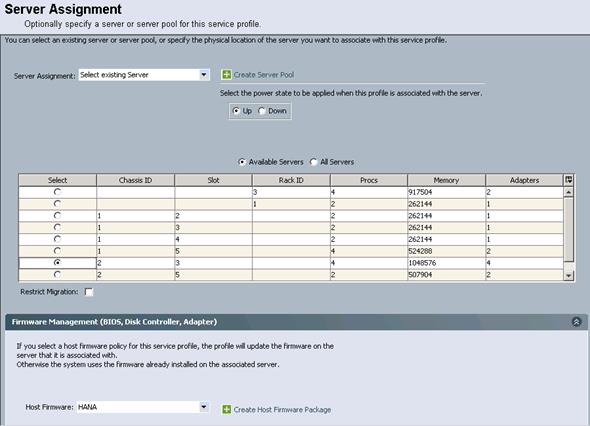The image size is (590, 426).
Task: Choose Available Servers filter
Action: [242, 162]
